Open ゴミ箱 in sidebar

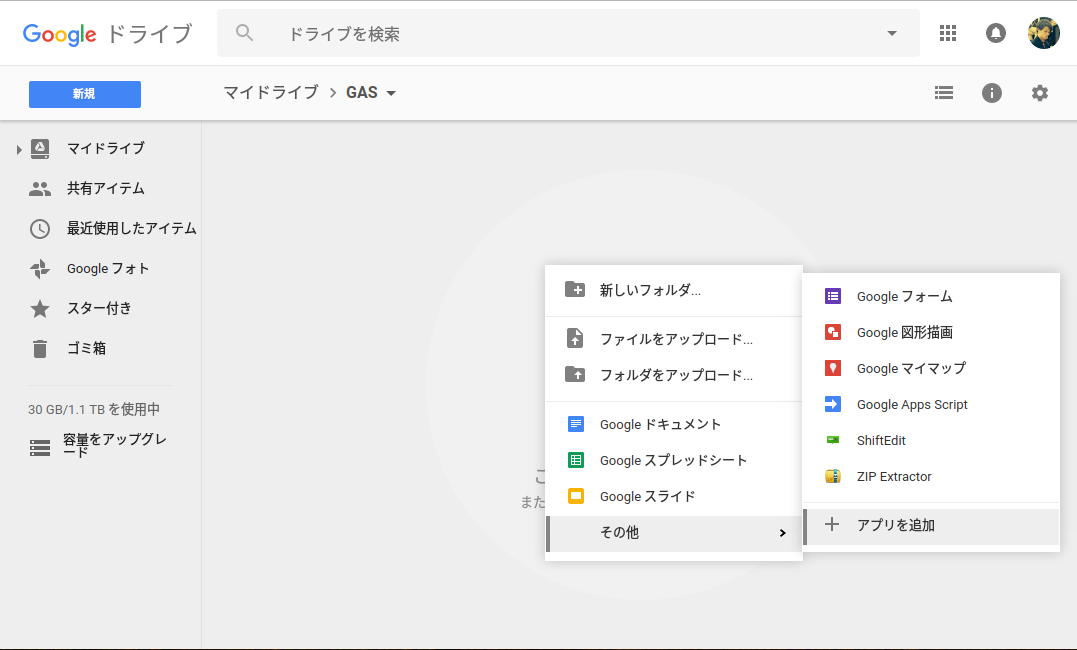[87, 348]
